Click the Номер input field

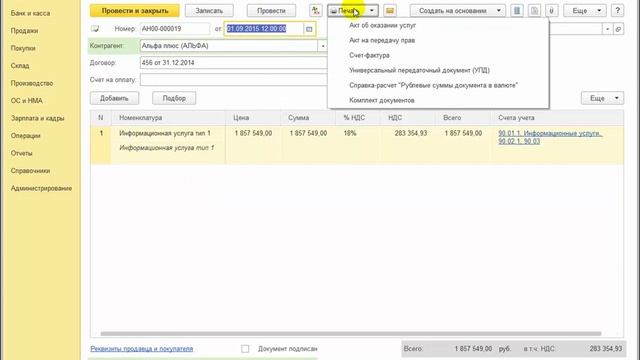[174, 29]
